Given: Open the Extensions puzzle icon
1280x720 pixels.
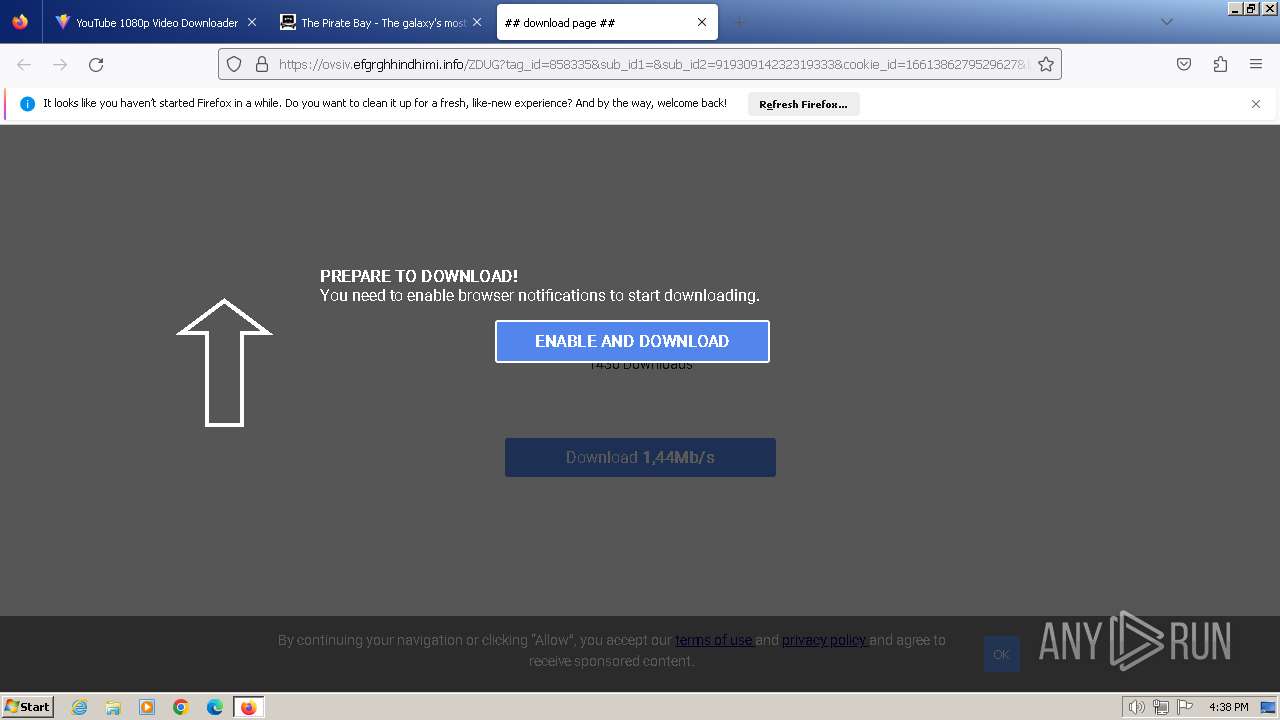Looking at the screenshot, I should tap(1220, 64).
